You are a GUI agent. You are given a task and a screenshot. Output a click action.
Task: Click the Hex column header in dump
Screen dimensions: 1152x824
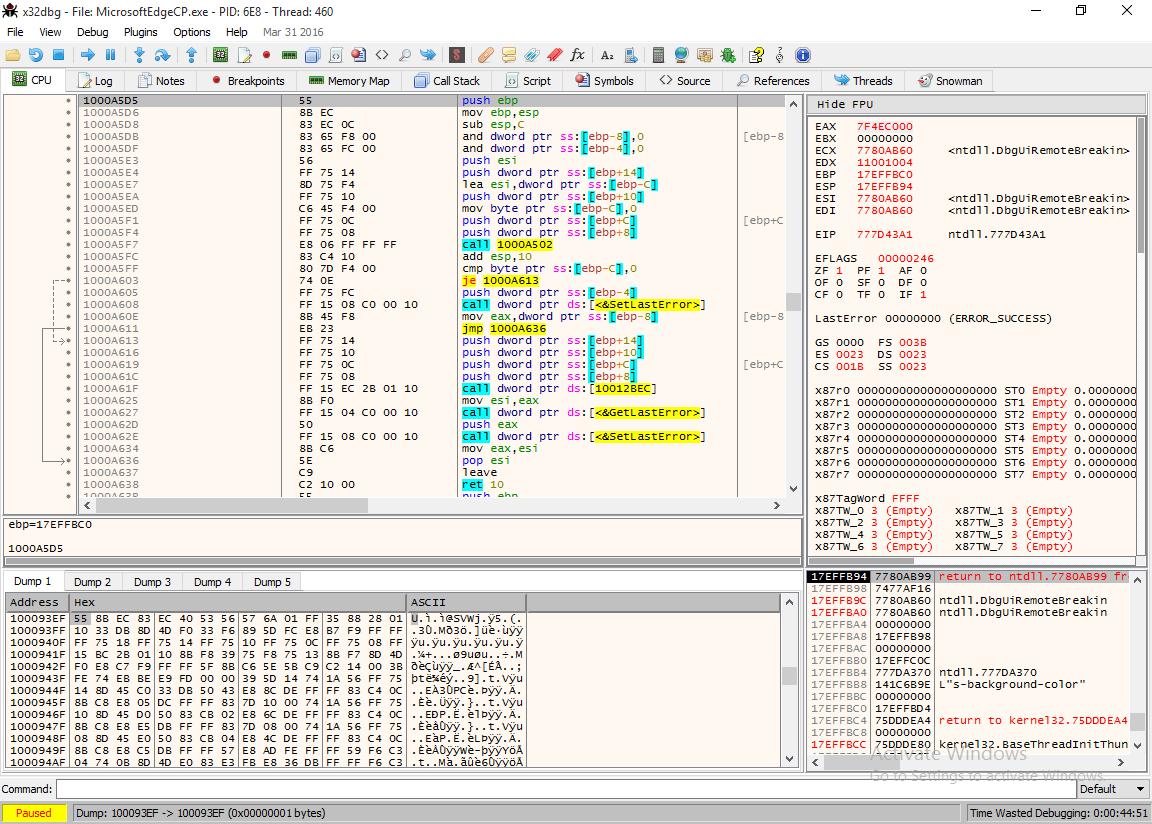tap(236, 602)
